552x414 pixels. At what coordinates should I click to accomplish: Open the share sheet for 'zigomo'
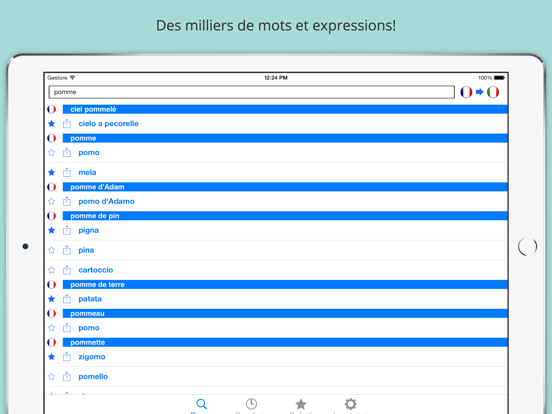pos(67,357)
